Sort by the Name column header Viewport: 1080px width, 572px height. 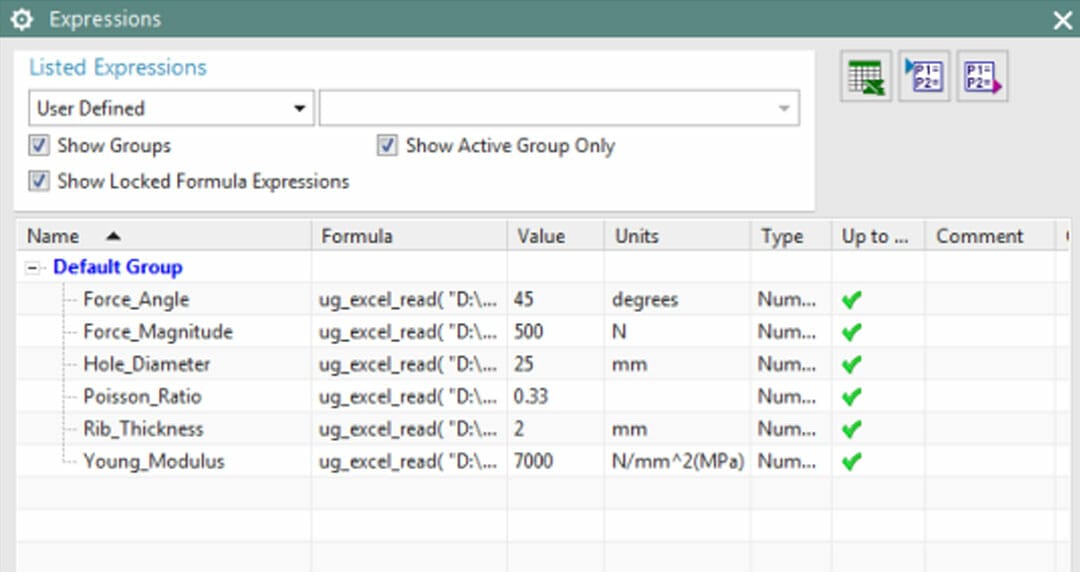(x=53, y=237)
